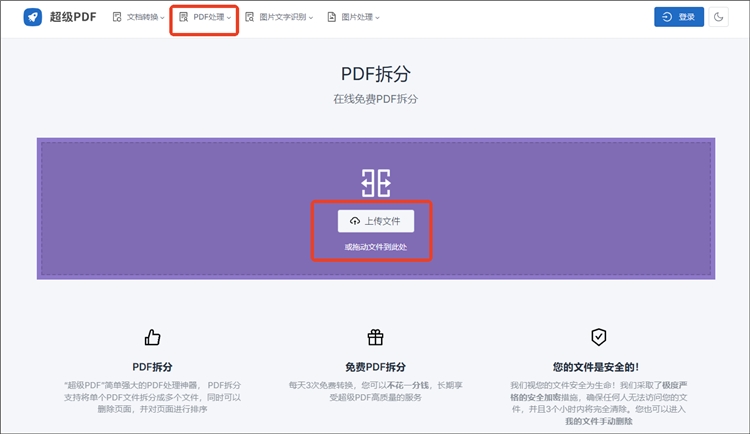Toggle dark mode with the moon icon

coord(719,17)
